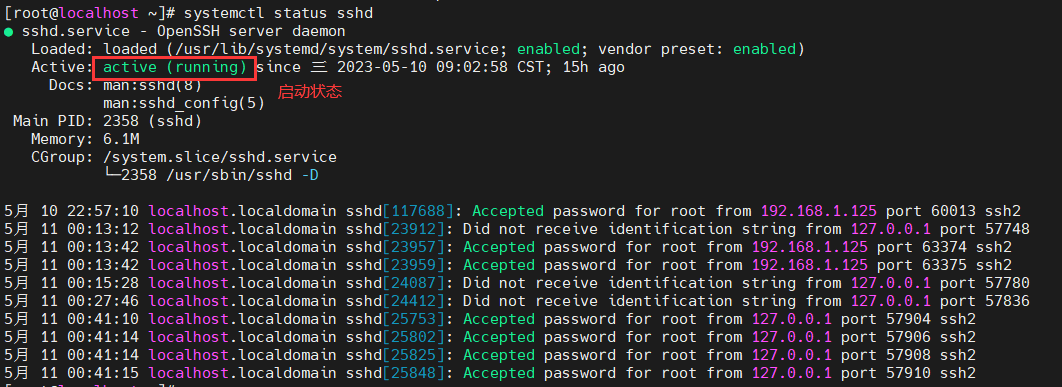Click the Memory 6.1M value
Image resolution: width=1062 pixels, height=387 pixels.
(x=121, y=140)
